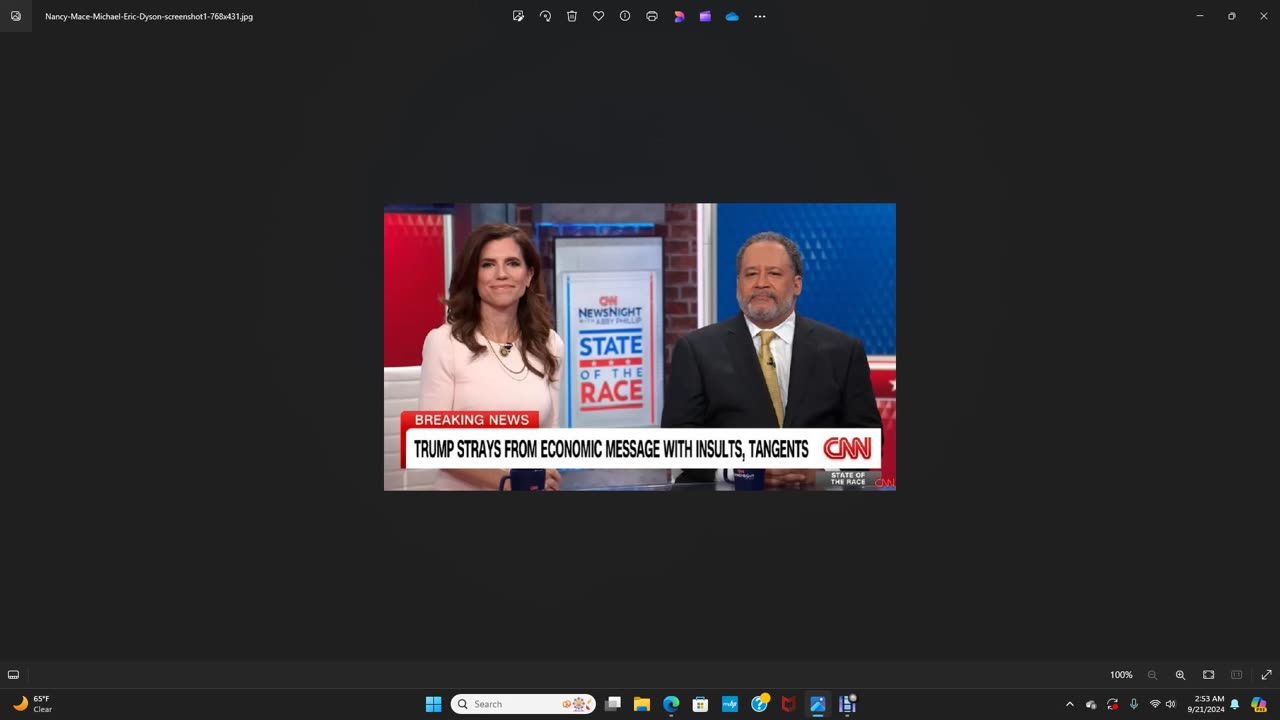
Task: Rotate the photo
Action: pyautogui.click(x=545, y=16)
